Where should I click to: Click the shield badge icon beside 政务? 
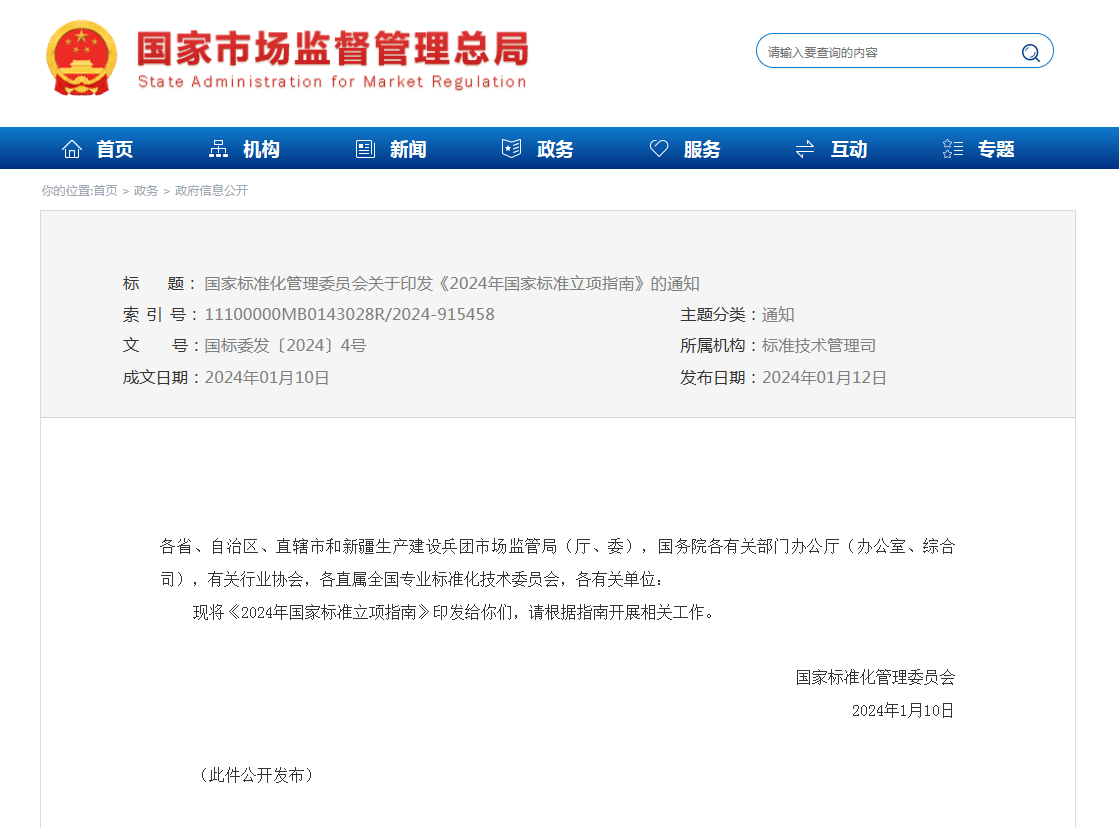click(512, 148)
